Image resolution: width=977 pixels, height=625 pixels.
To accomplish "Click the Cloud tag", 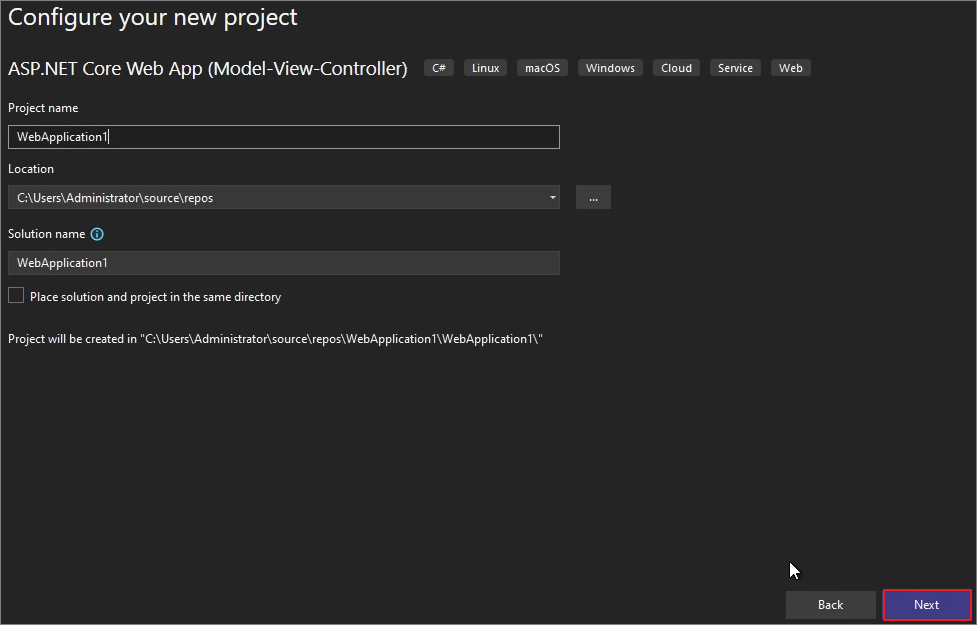I will [676, 68].
